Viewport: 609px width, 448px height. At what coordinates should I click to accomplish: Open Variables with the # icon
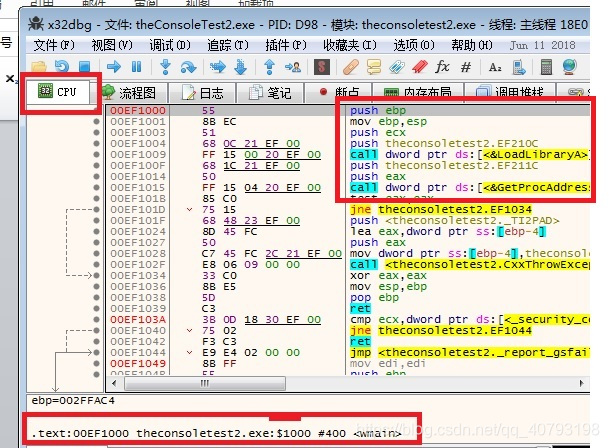(x=466, y=67)
